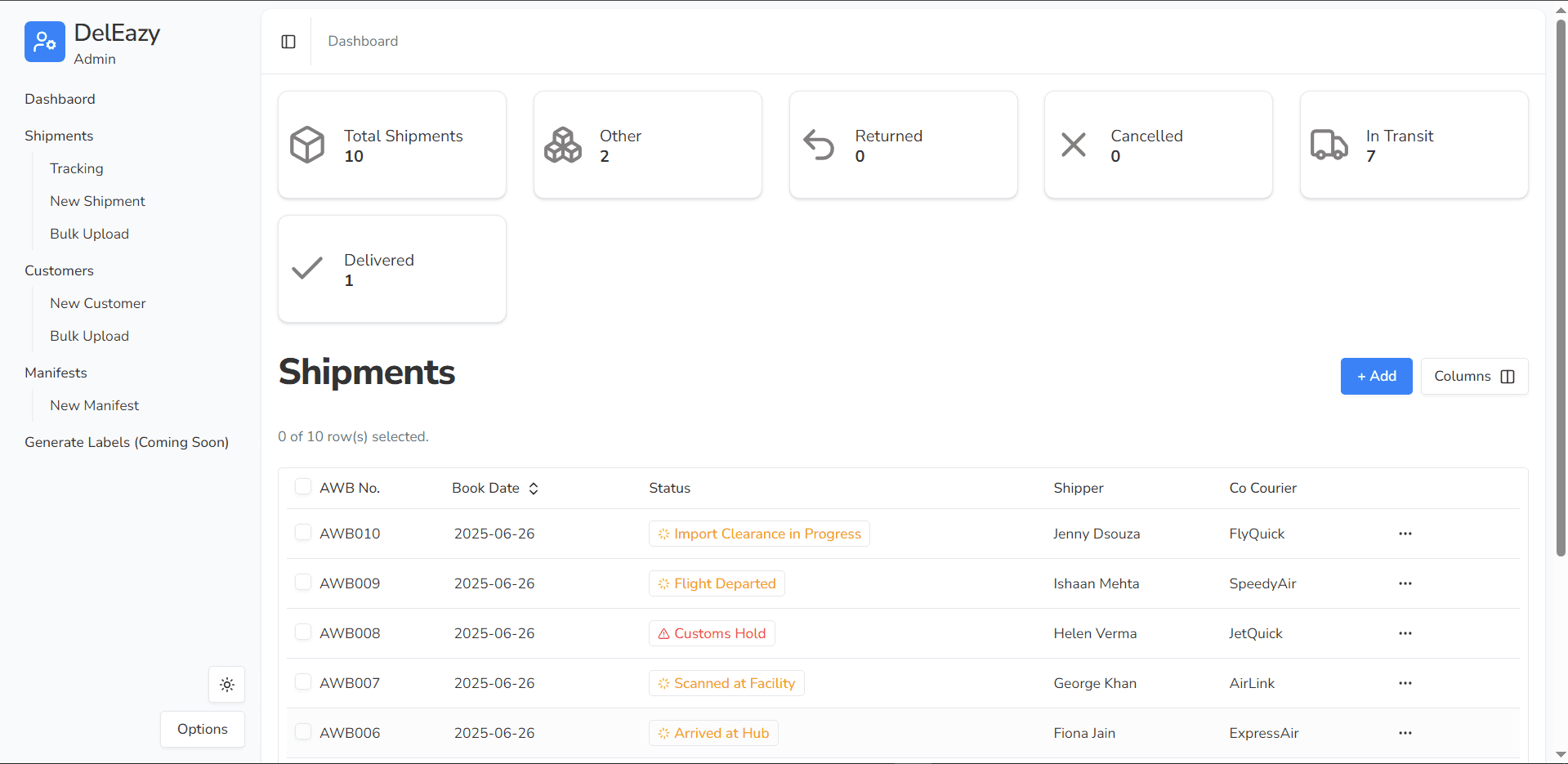
Task: Click the Total Shipments box icon
Action: 307,145
